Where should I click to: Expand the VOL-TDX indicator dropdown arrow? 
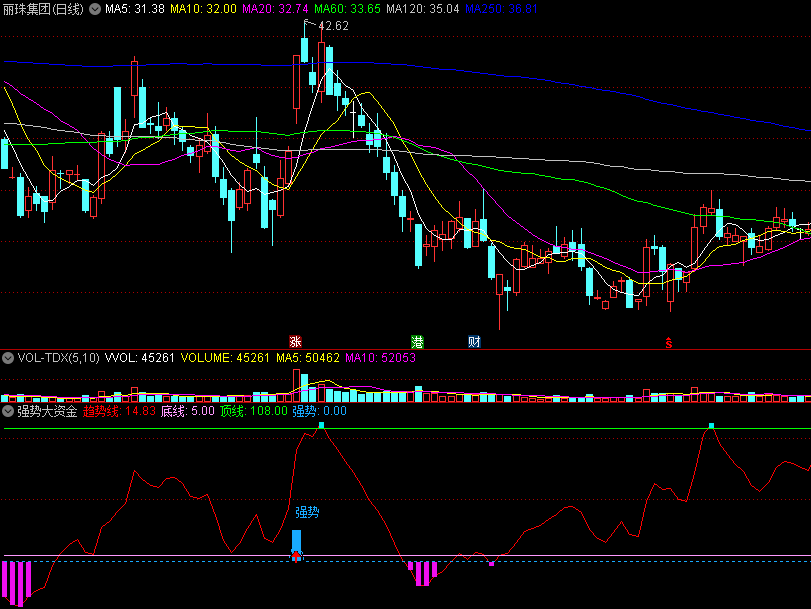click(x=8, y=358)
